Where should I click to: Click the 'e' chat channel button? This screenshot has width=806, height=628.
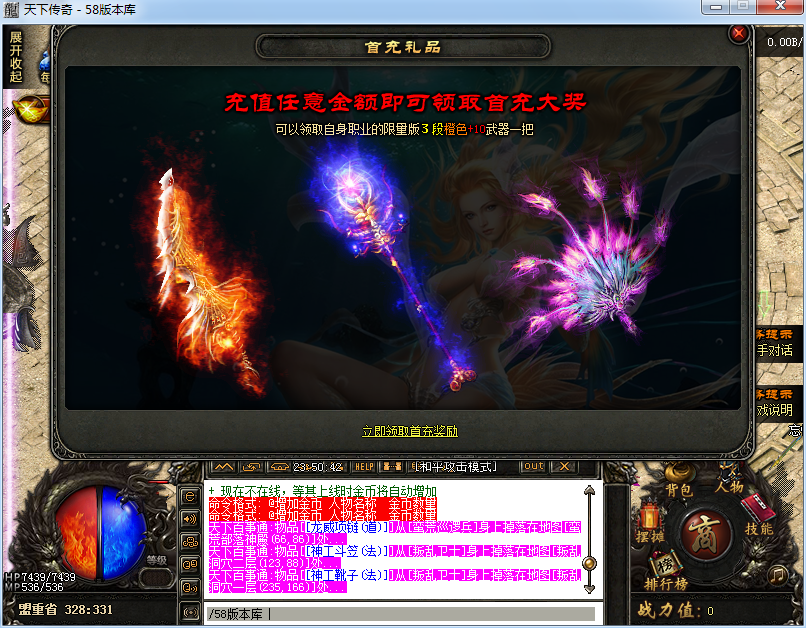point(190,496)
